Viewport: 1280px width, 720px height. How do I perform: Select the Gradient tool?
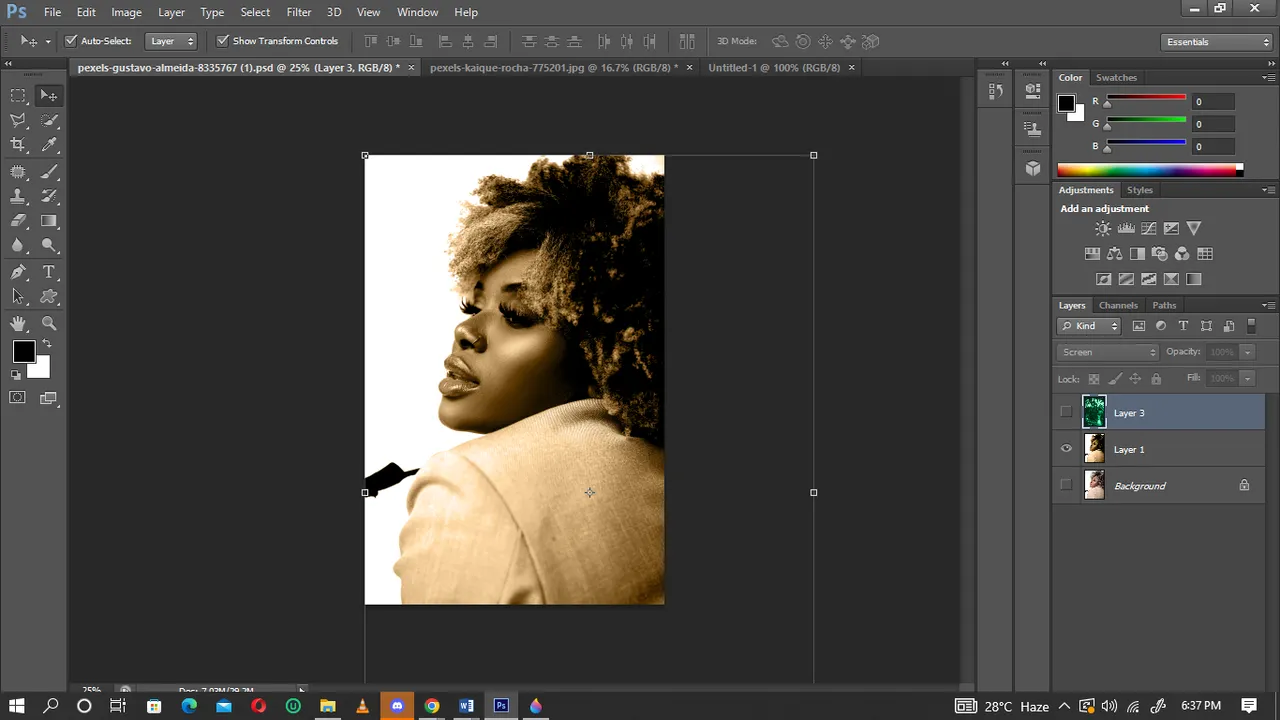coord(49,221)
